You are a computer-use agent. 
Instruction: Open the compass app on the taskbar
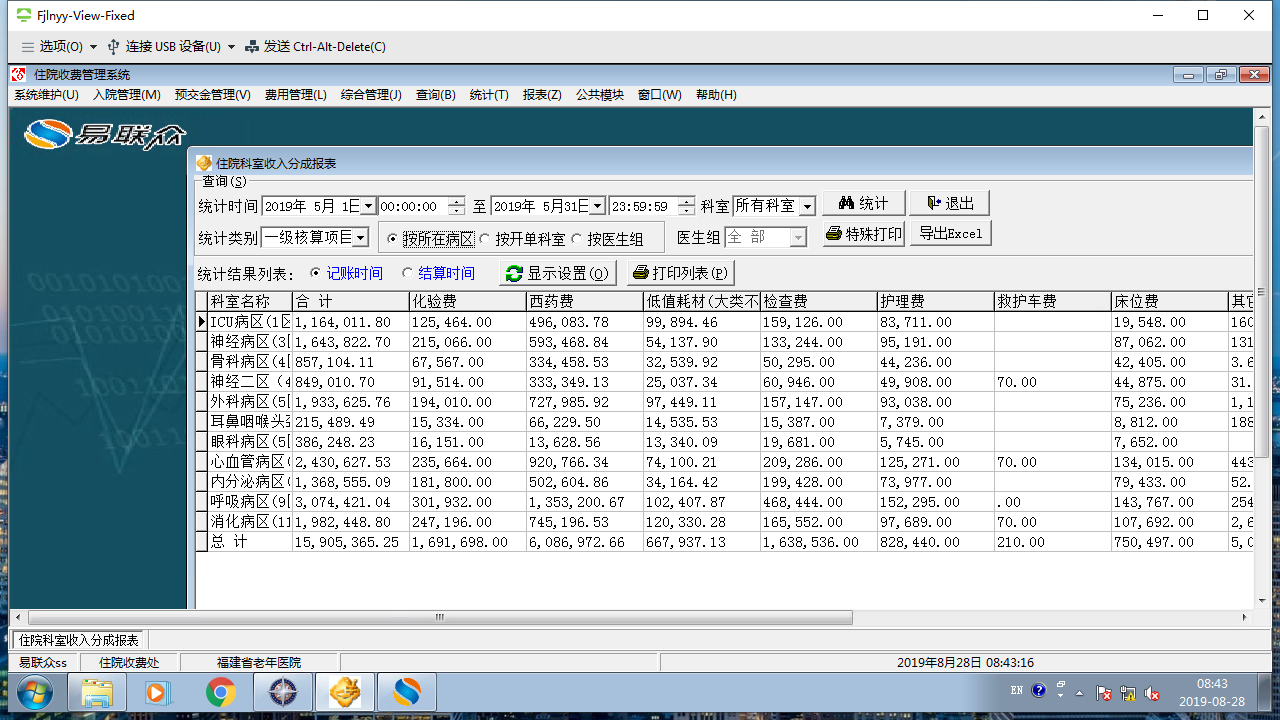[283, 691]
